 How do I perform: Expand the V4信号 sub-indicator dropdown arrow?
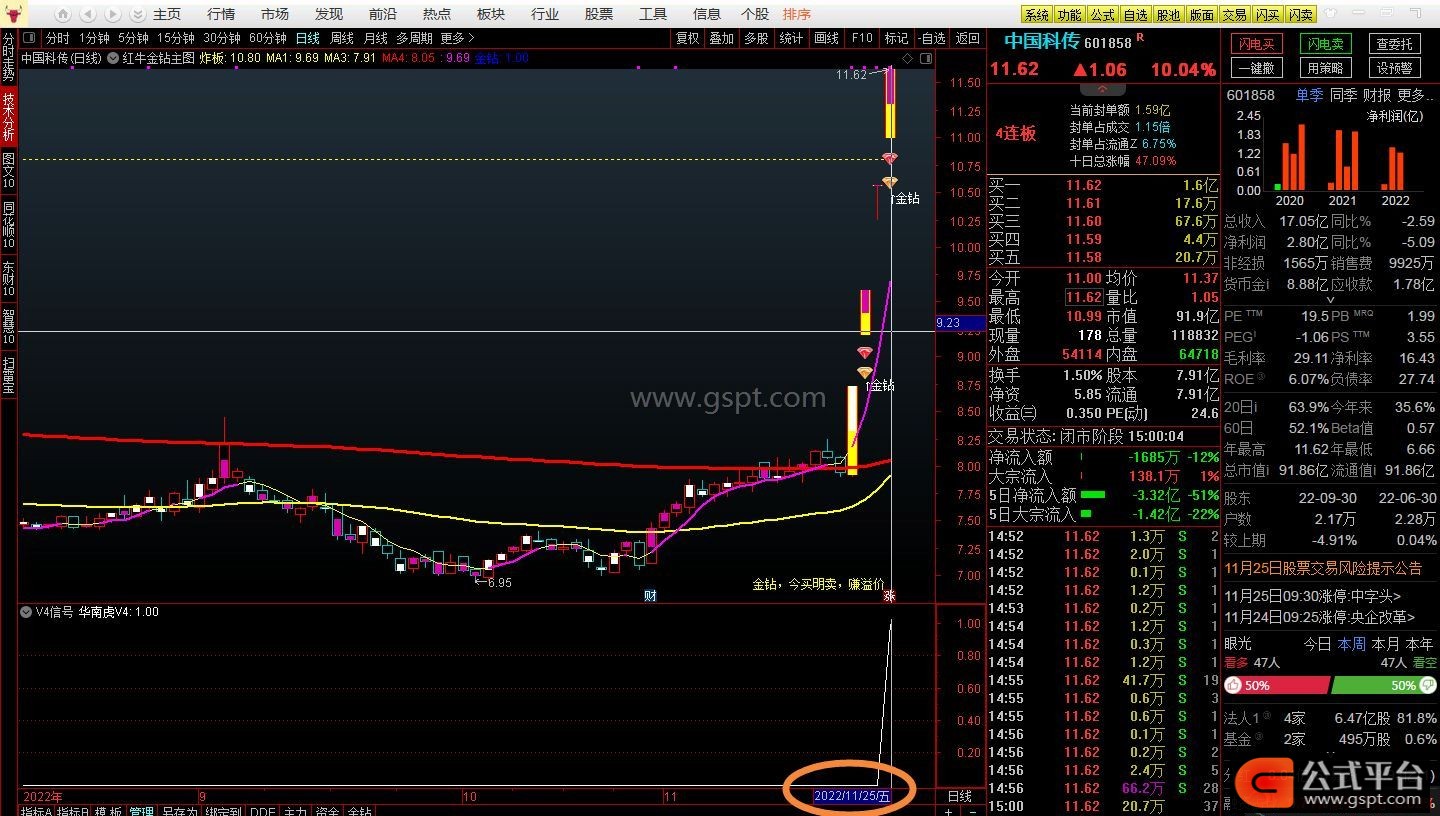tap(26, 612)
